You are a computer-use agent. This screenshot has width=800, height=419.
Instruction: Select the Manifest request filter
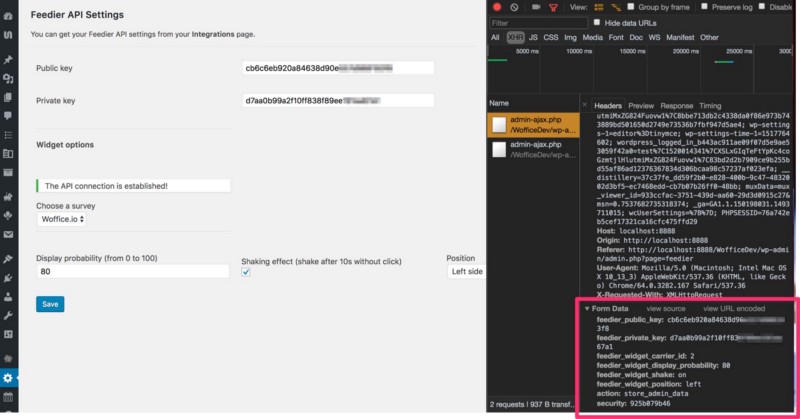coord(680,37)
